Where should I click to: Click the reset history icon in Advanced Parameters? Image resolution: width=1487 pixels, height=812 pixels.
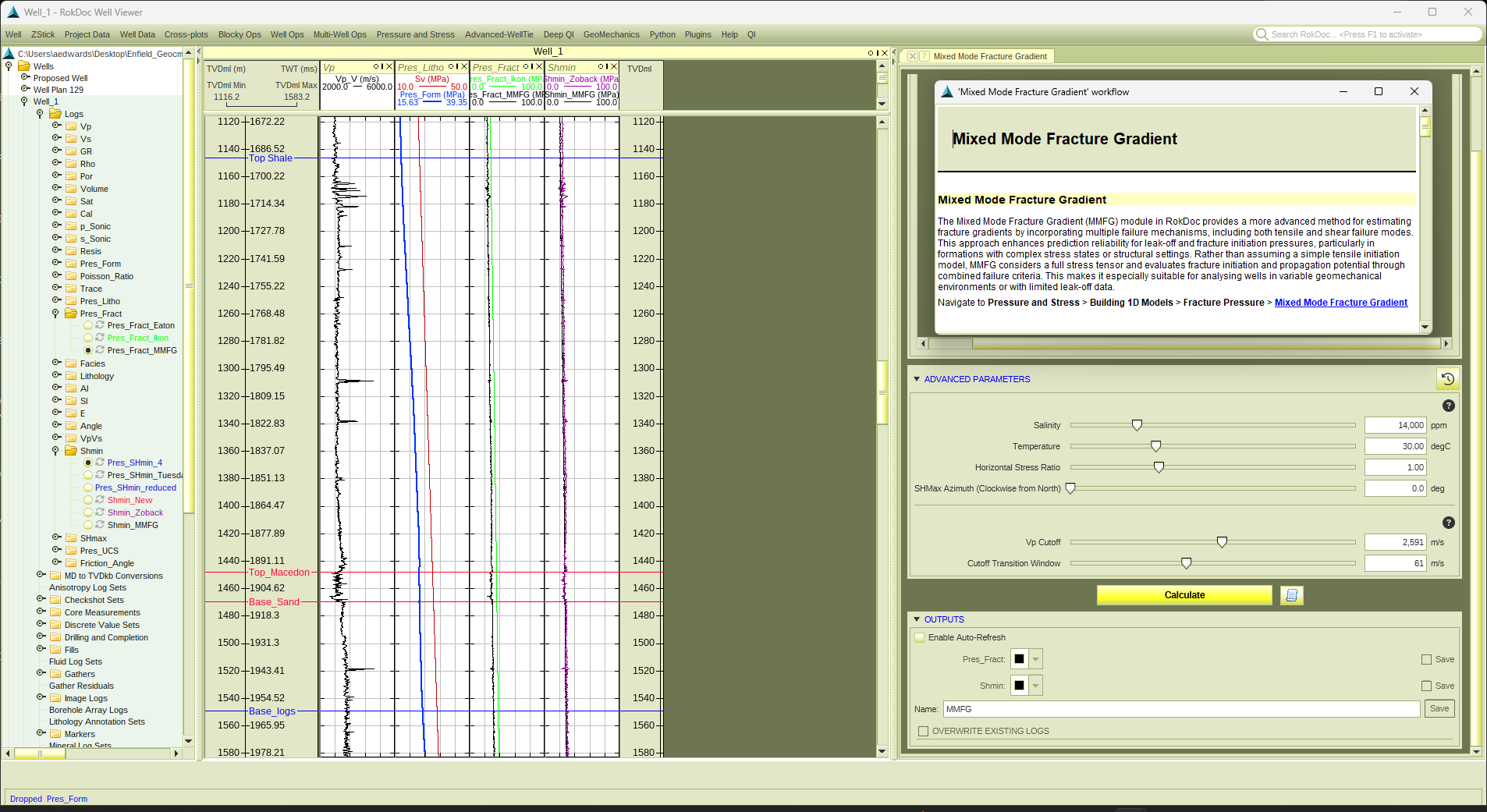coord(1448,379)
